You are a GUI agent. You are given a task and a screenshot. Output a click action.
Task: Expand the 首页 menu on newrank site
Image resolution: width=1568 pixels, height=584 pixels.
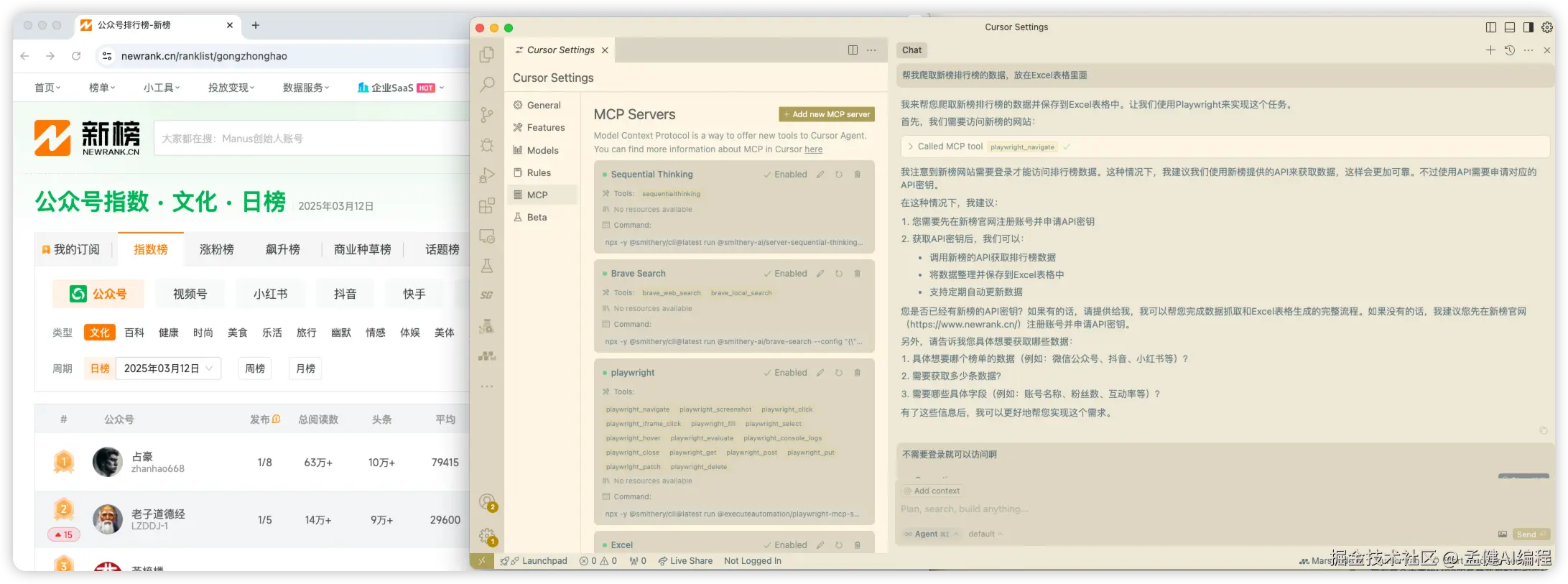(x=47, y=88)
